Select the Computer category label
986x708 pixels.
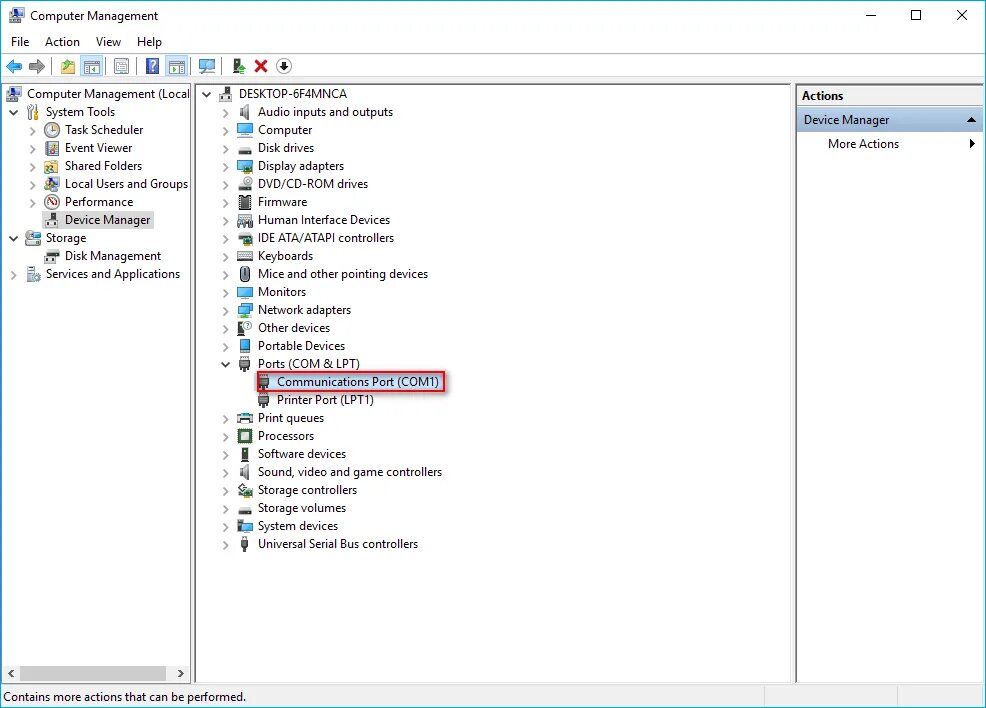tap(285, 130)
